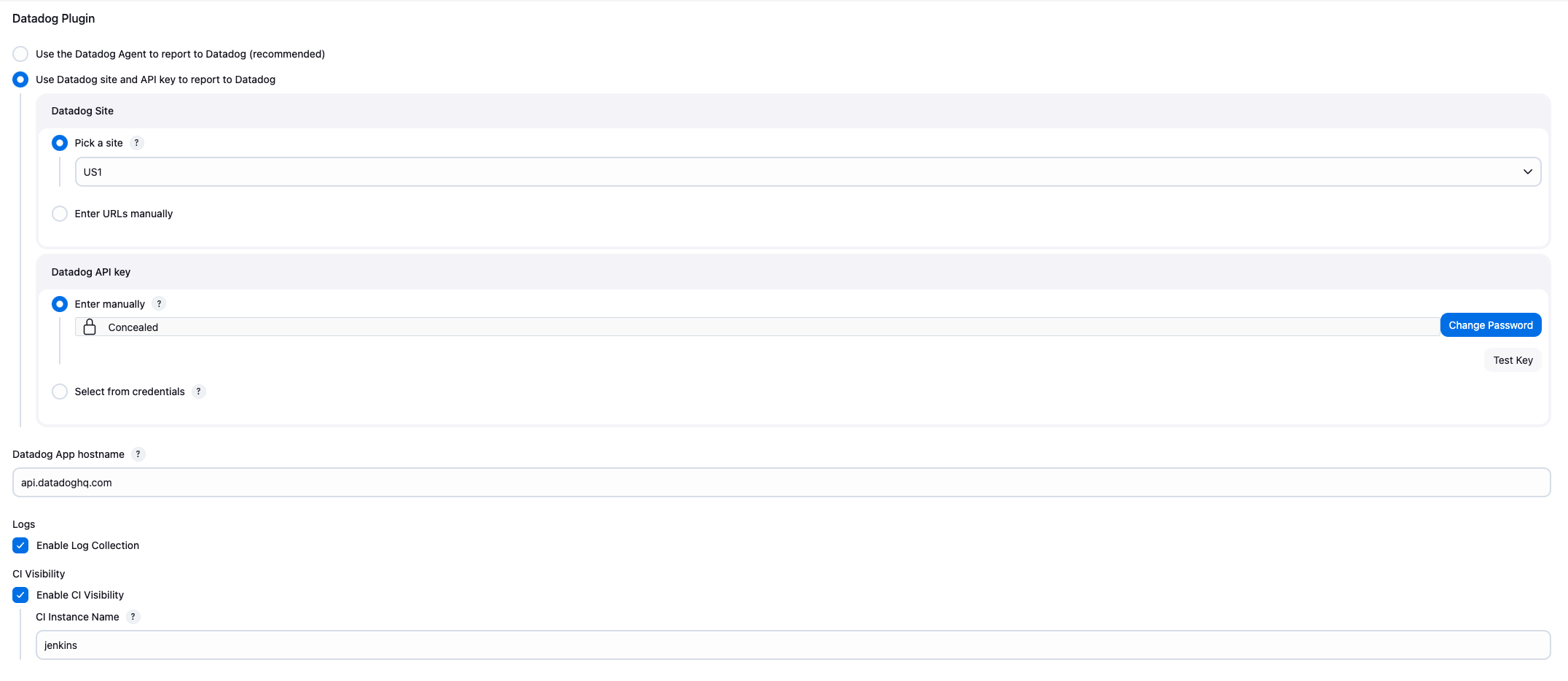The image size is (1568, 681).
Task: Click the Test Key button
Action: (1513, 360)
